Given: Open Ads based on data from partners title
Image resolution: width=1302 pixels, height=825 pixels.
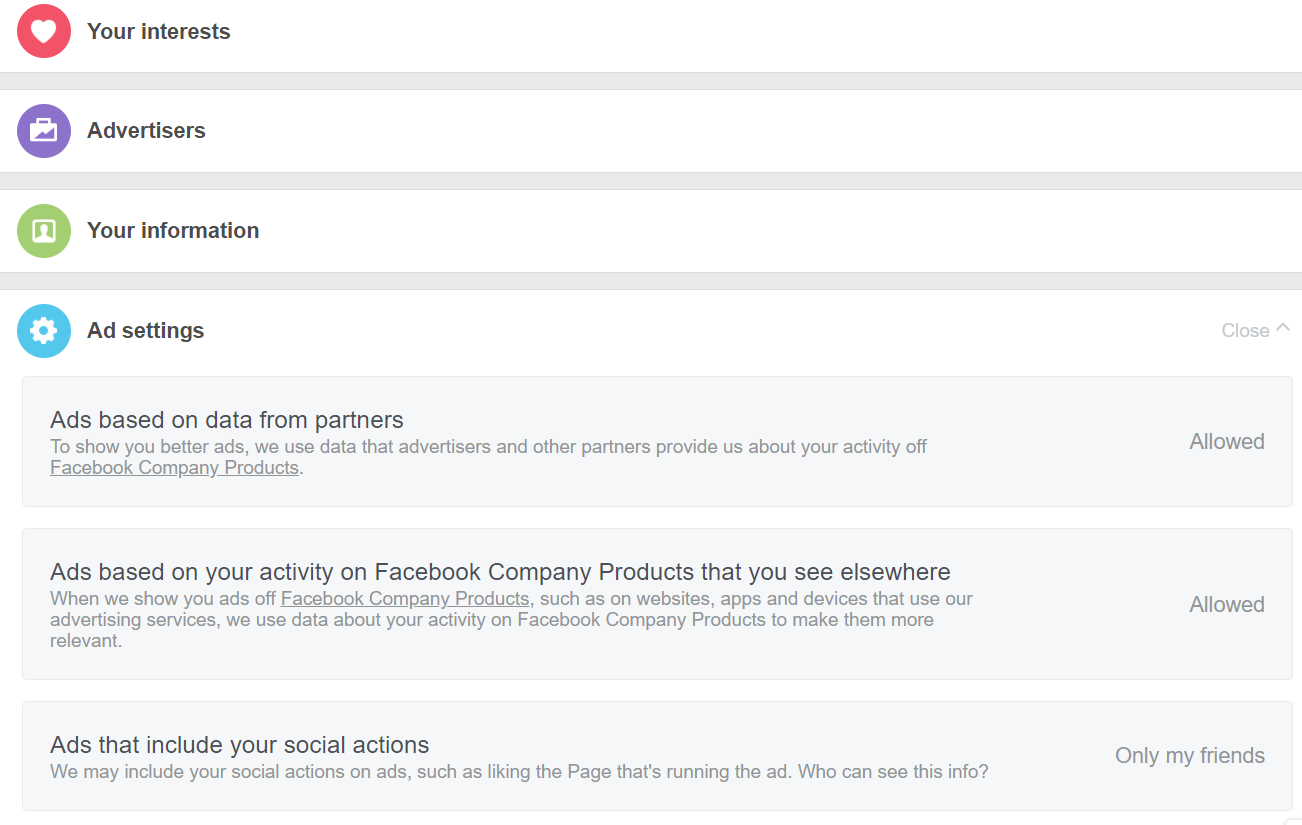Looking at the screenshot, I should click(227, 420).
